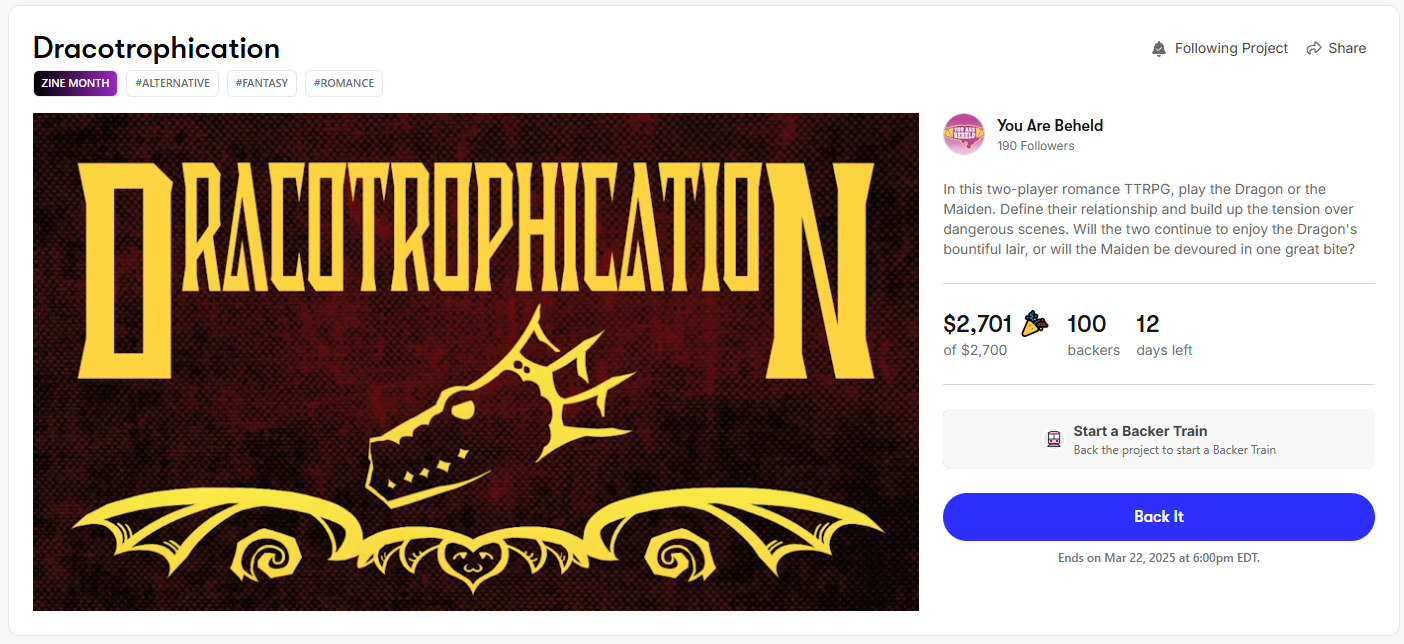The width and height of the screenshot is (1404, 644).
Task: Click the bell icon for project notifications
Action: [1159, 49]
